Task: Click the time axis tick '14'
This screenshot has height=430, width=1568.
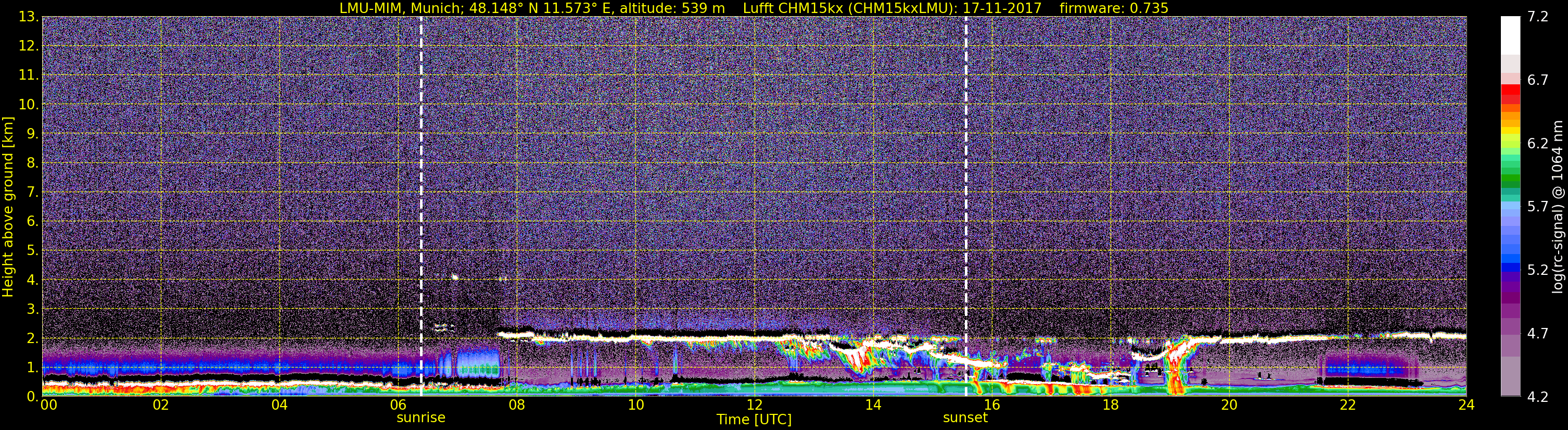Action: point(873,405)
